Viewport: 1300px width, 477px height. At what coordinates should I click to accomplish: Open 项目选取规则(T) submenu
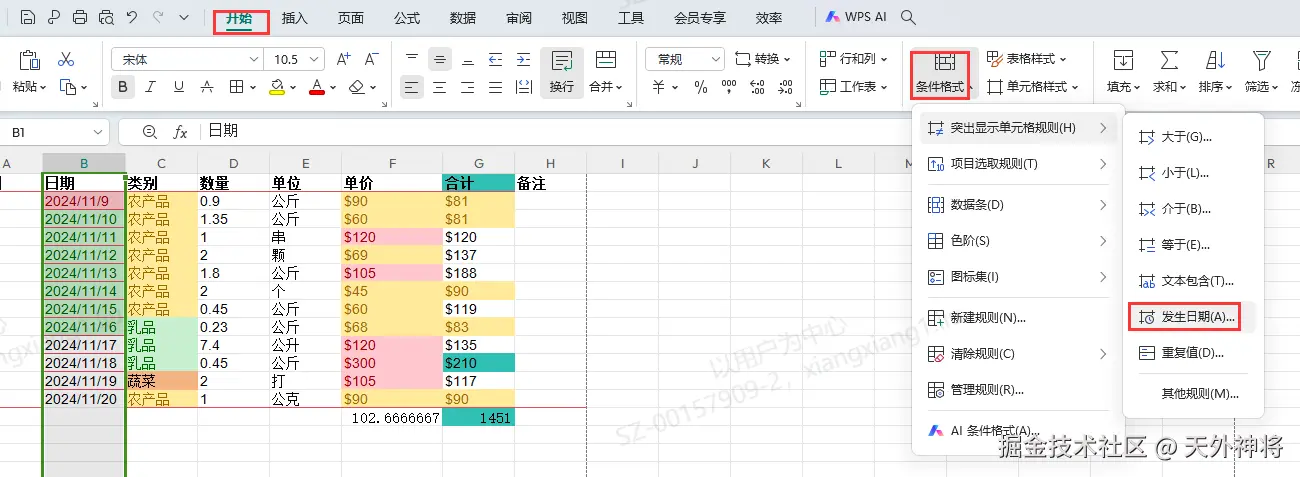1018,163
